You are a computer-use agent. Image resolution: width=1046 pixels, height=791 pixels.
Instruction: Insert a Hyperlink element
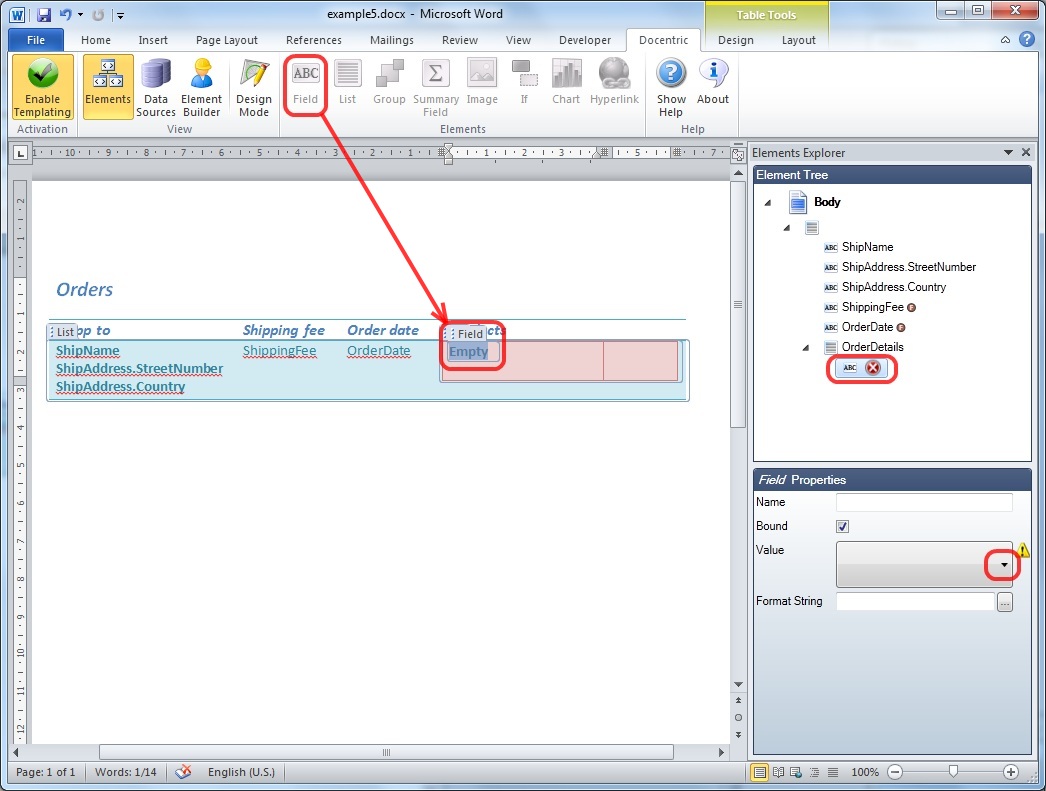coord(614,83)
